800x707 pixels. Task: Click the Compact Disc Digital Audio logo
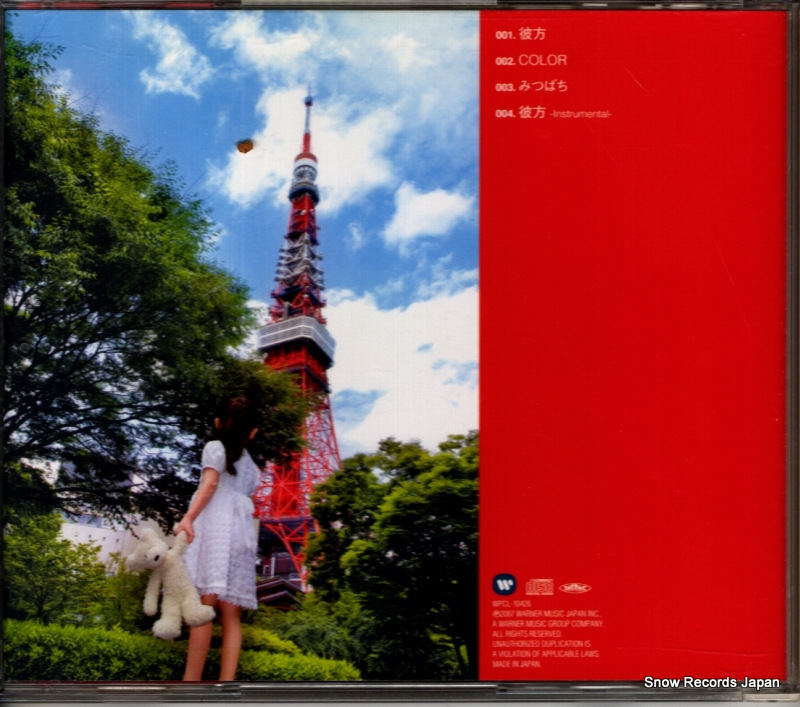540,587
